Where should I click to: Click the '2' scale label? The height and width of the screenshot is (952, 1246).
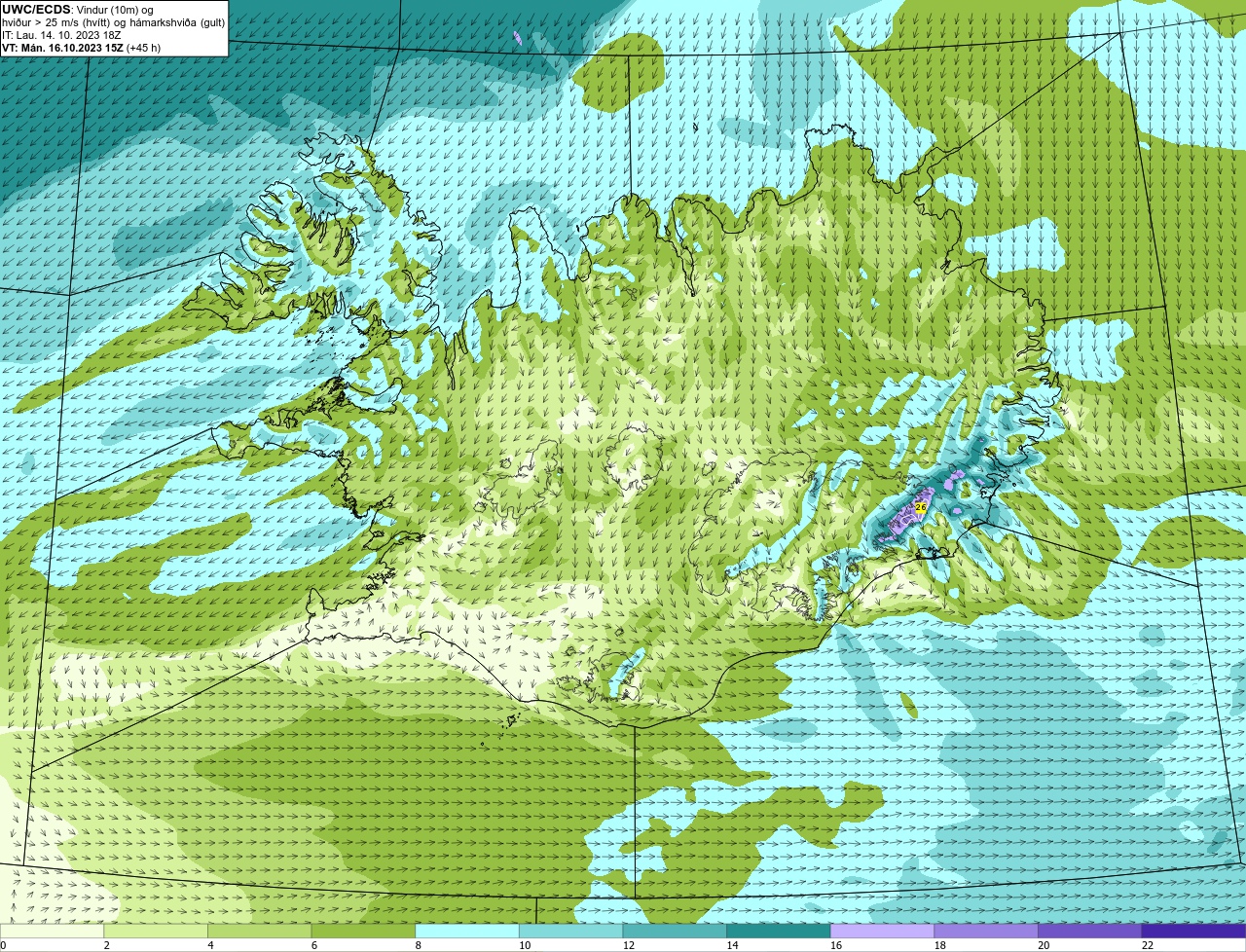(x=107, y=945)
